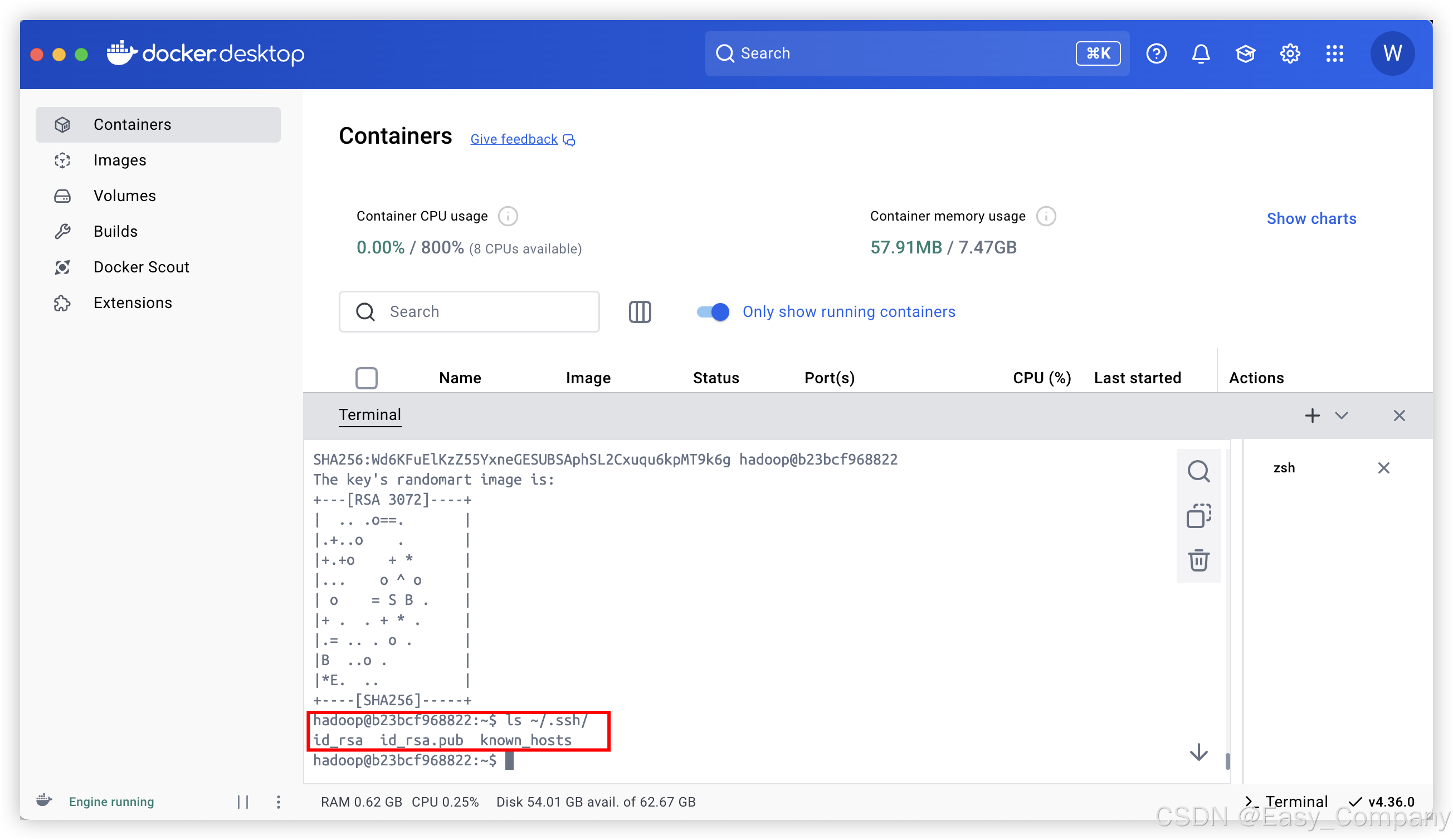Click the terminal scrollbar thumb

[1227, 761]
